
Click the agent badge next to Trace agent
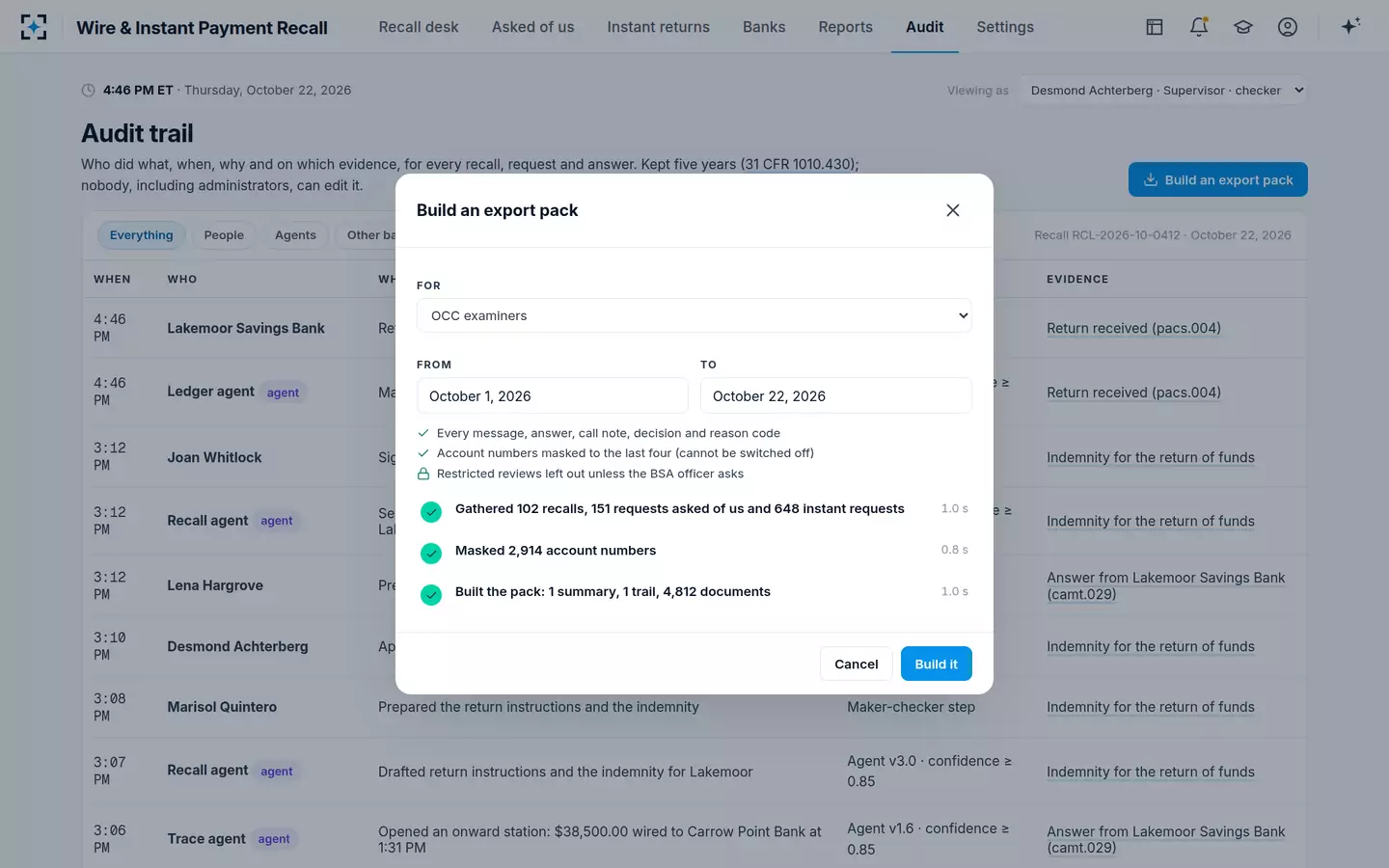(274, 839)
